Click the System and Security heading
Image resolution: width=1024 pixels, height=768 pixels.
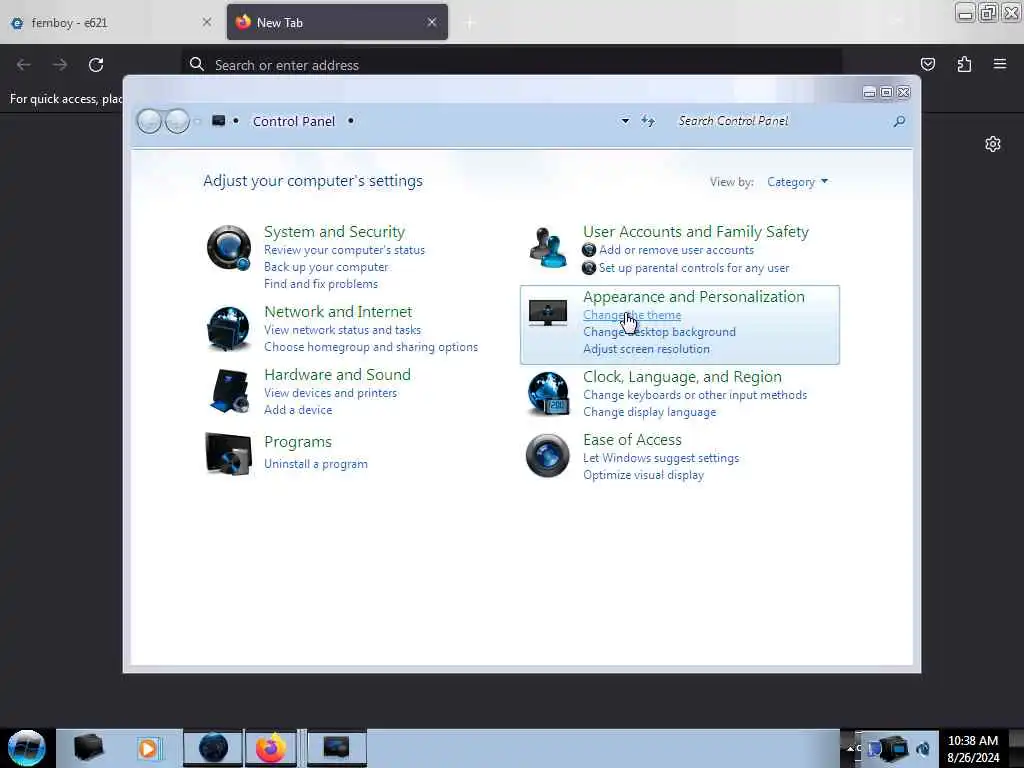334,232
